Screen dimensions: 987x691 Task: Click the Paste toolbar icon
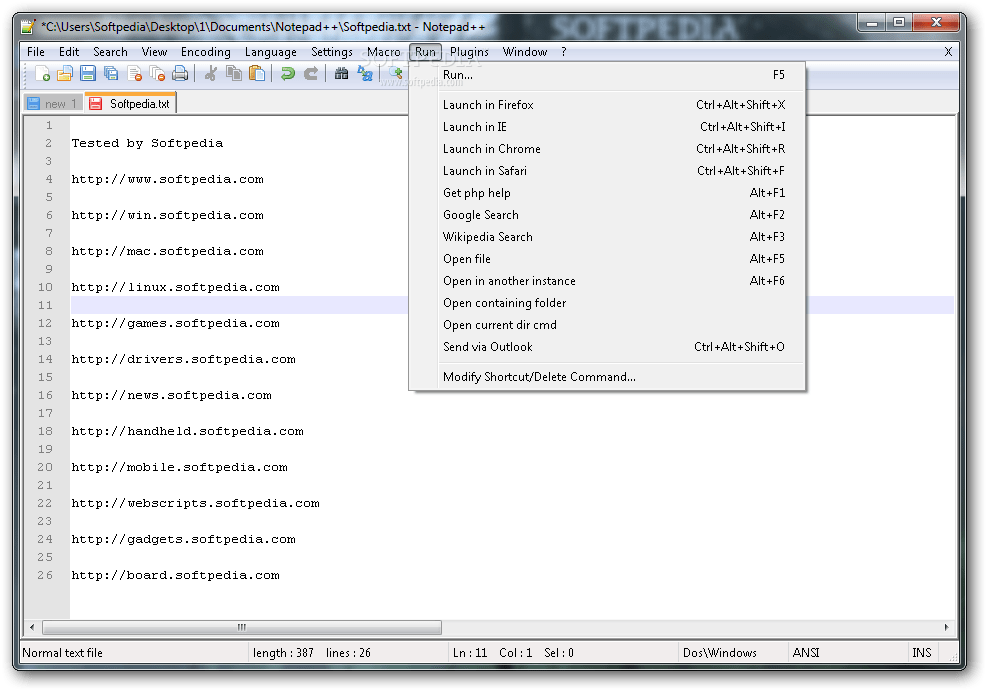[x=258, y=73]
